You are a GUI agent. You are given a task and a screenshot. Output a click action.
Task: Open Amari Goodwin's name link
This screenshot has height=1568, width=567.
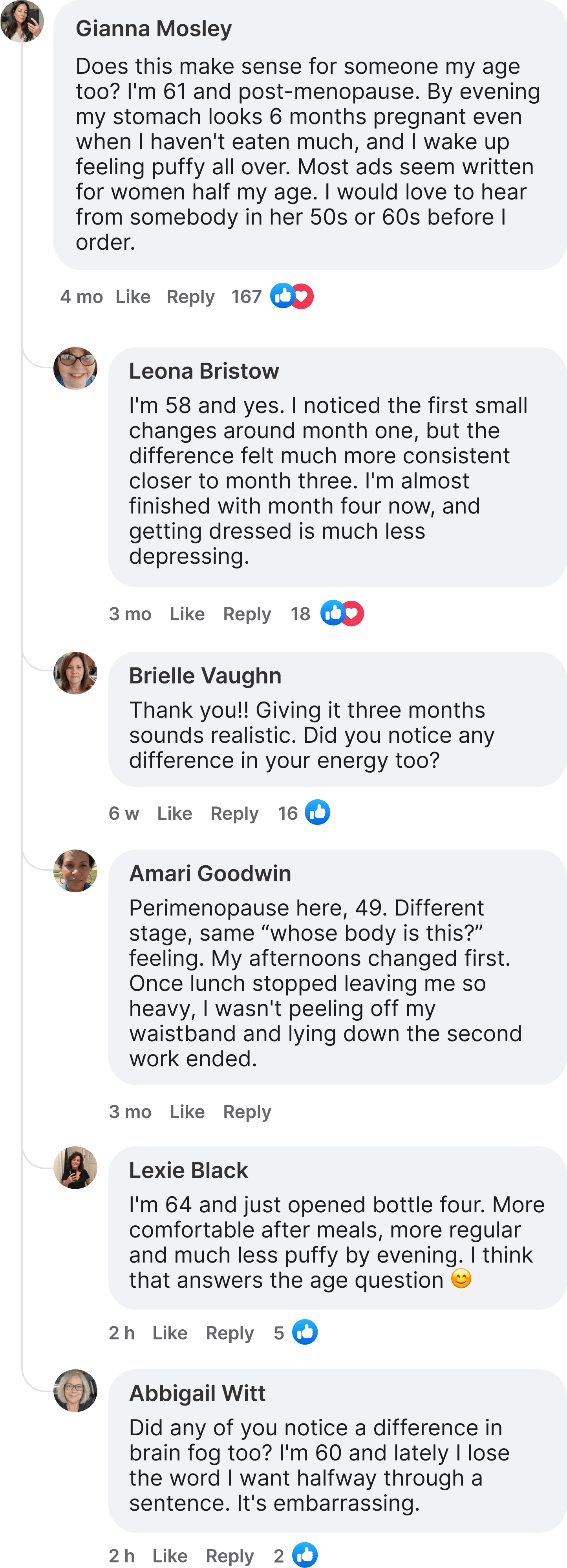point(210,874)
